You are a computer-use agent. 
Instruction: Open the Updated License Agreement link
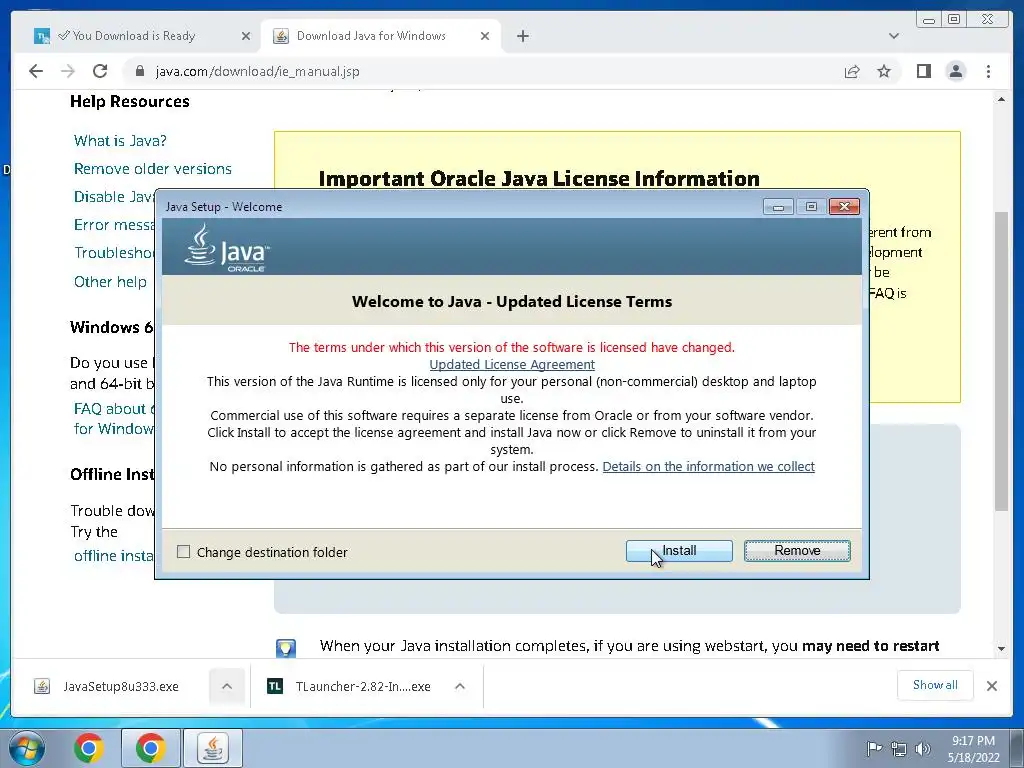click(x=512, y=364)
